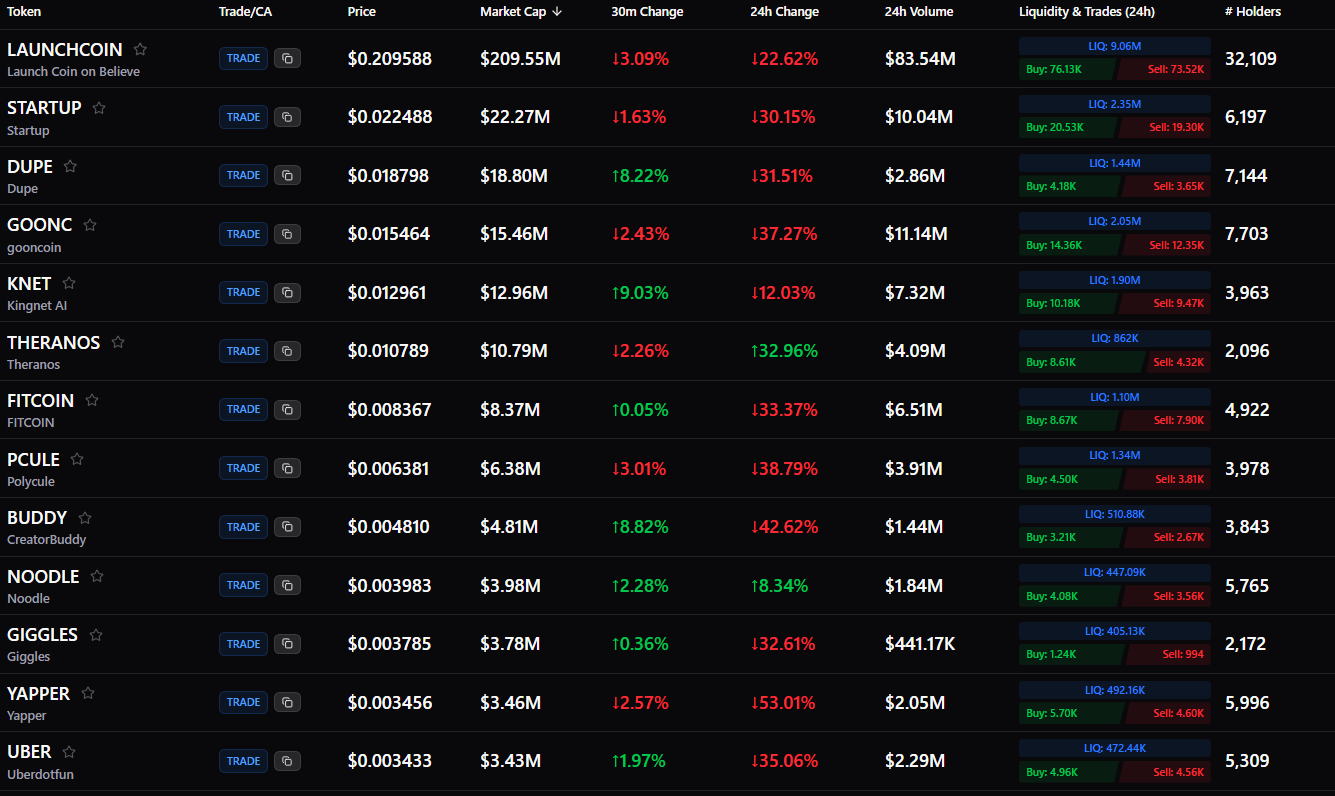Copy the KNET contract address
1335x796 pixels.
287,292
